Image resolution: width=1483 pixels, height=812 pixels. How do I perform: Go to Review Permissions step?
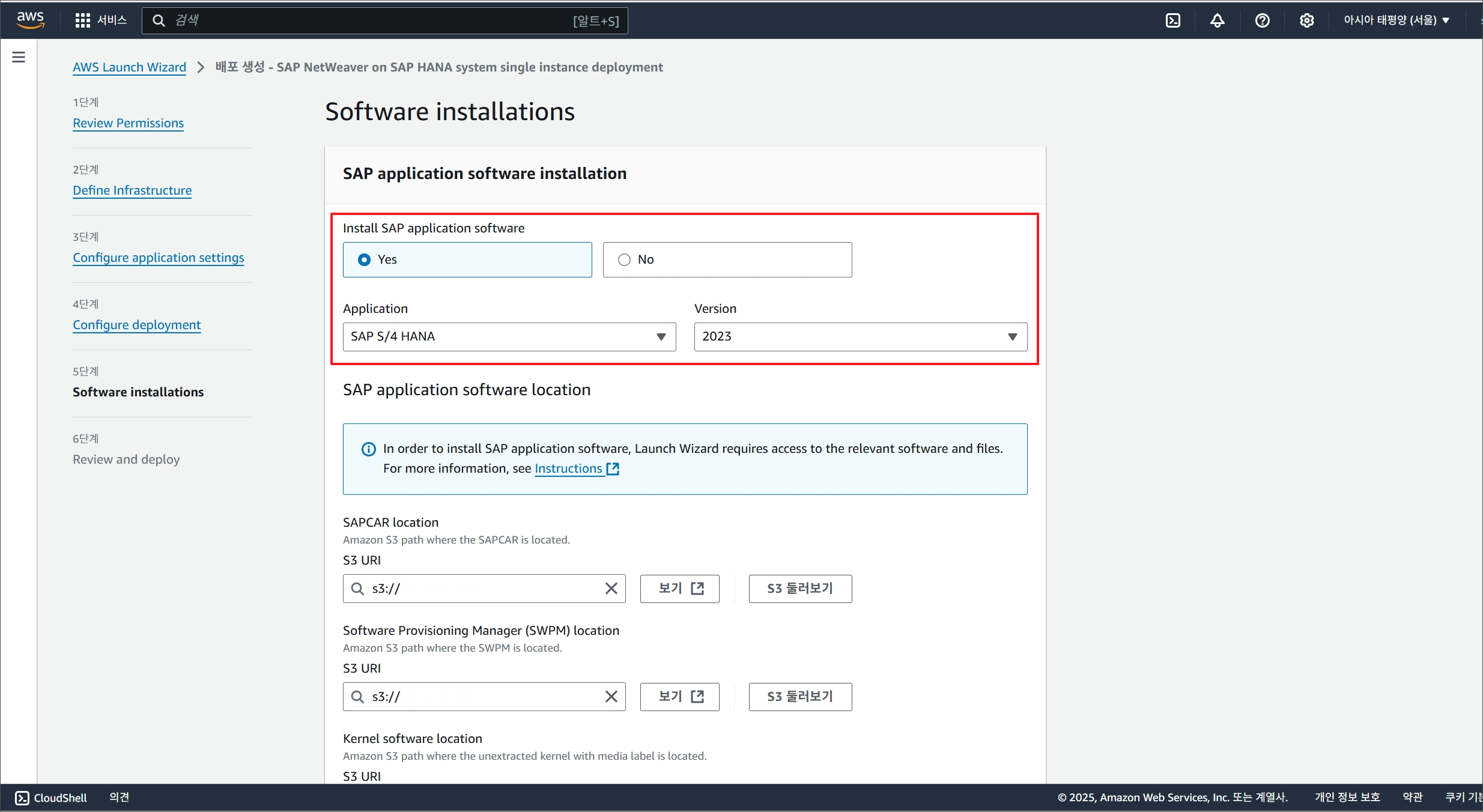[x=128, y=123]
